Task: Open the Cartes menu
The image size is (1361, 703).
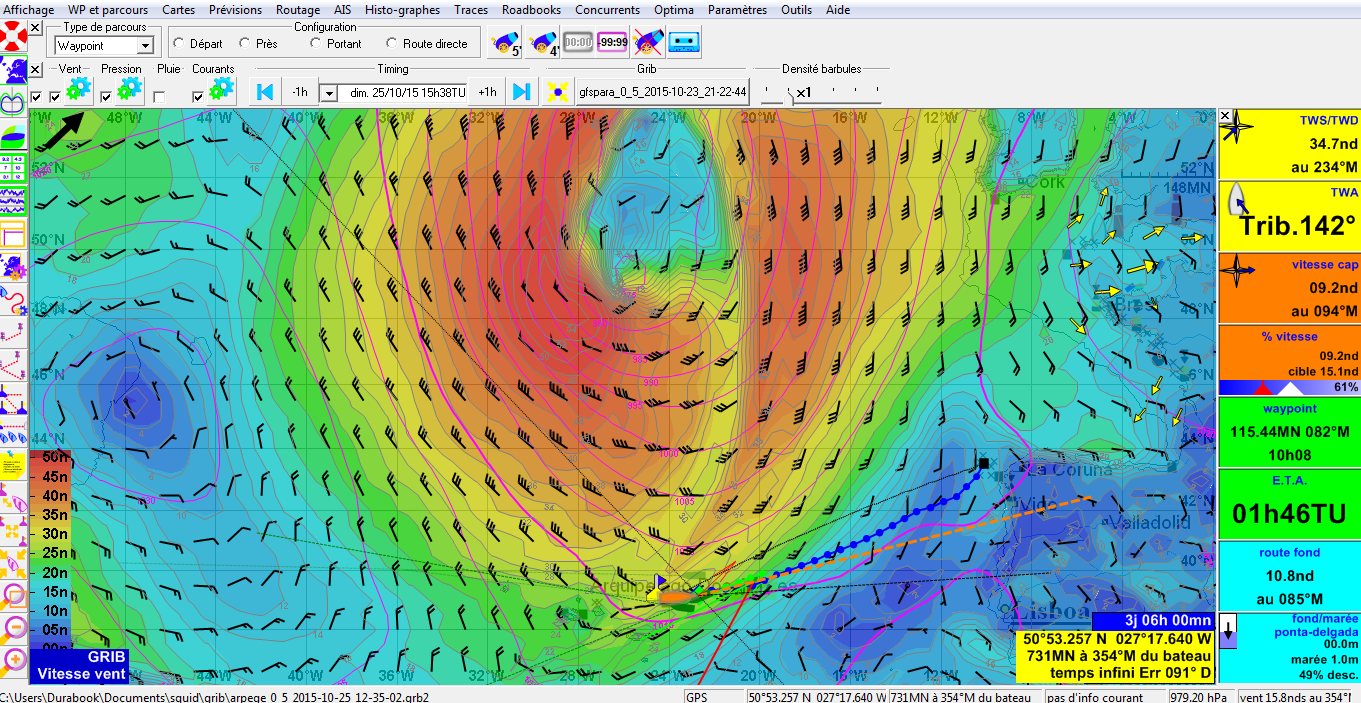Action: coord(179,10)
